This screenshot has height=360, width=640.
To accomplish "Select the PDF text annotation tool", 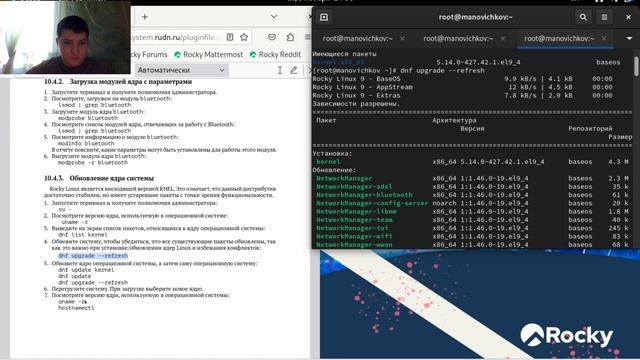I will tap(280, 70).
